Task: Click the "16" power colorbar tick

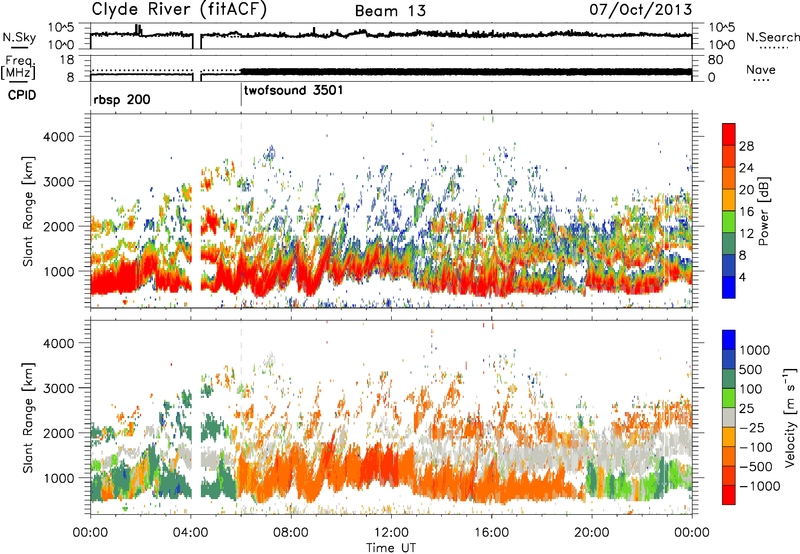Action: (746, 212)
